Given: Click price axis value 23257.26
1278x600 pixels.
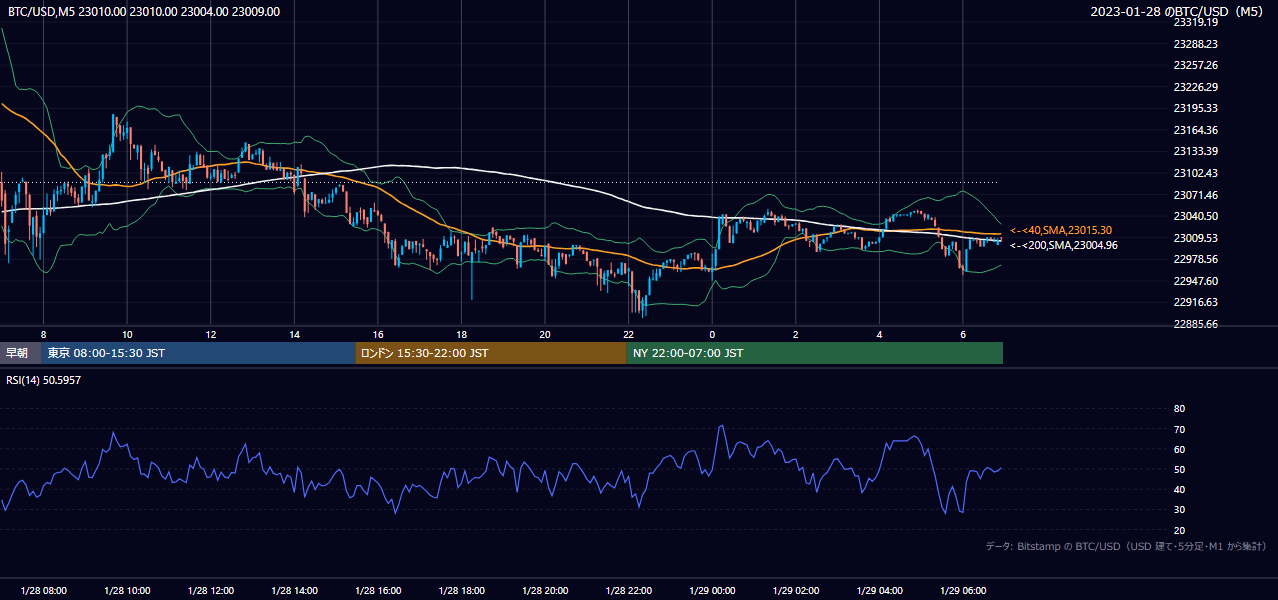Looking at the screenshot, I should (x=1196, y=65).
